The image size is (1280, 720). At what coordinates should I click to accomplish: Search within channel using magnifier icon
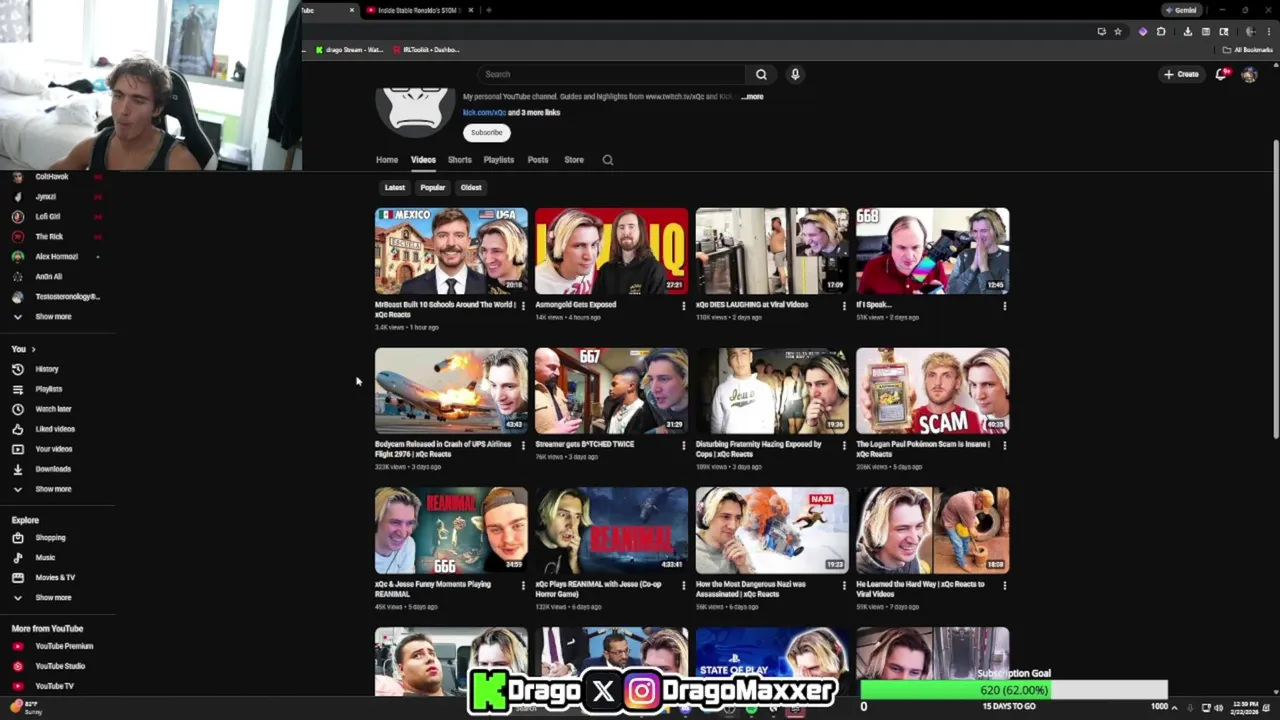pyautogui.click(x=607, y=160)
